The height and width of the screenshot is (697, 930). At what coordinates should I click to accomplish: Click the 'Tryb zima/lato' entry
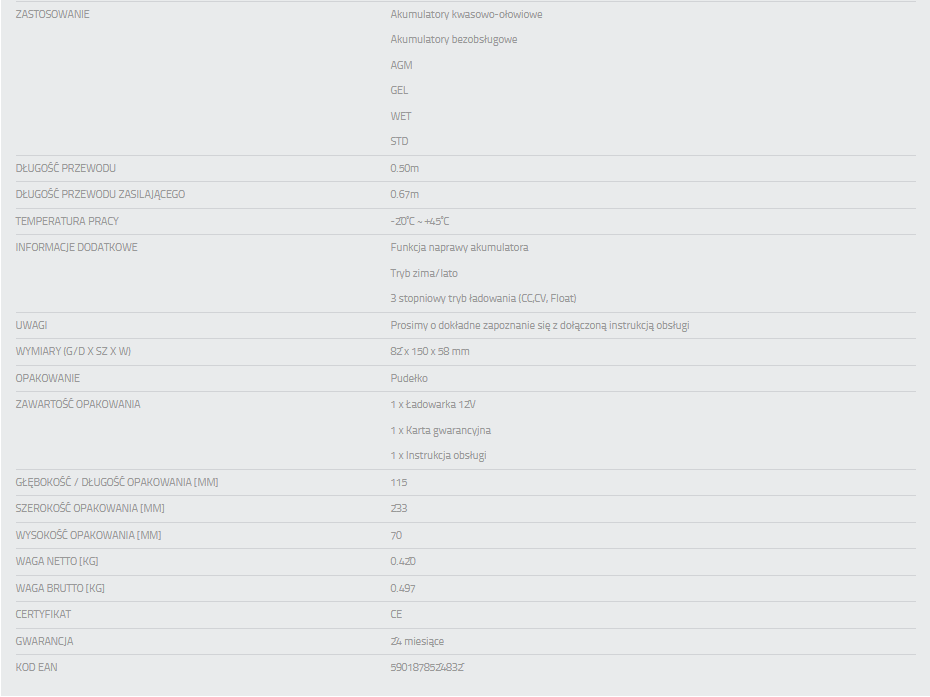click(x=424, y=273)
